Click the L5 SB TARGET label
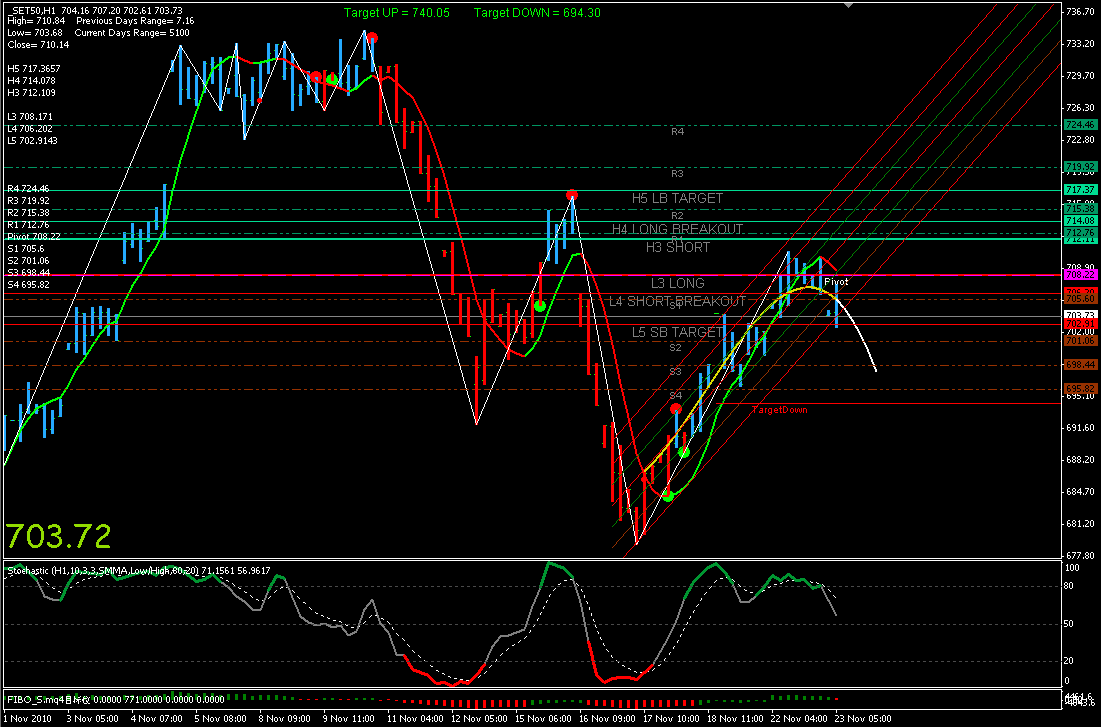The width and height of the screenshot is (1101, 727). (x=677, y=332)
